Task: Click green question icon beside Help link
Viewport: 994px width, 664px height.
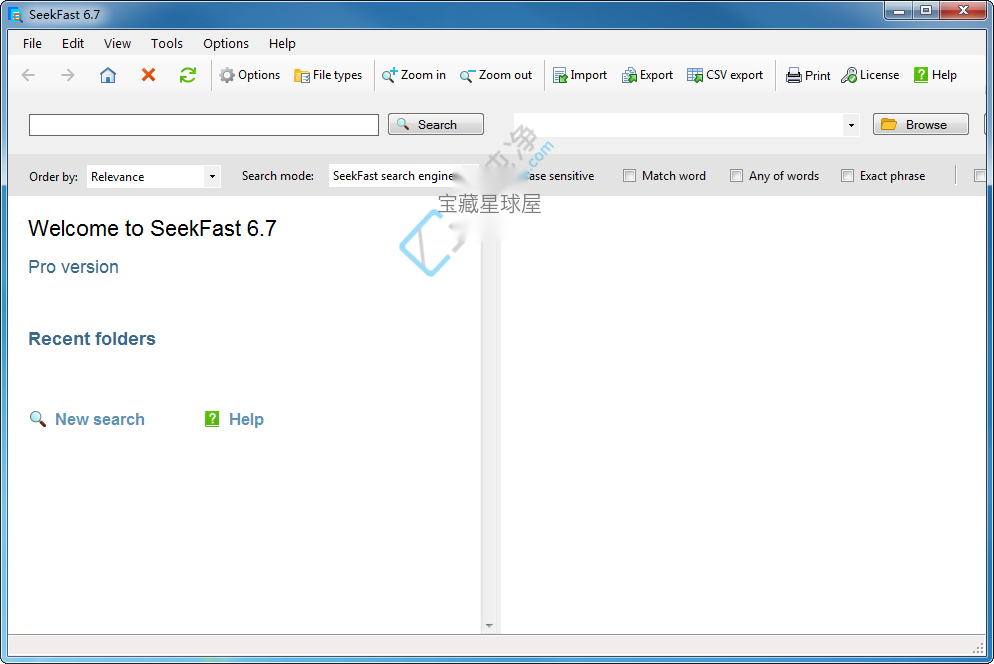Action: click(x=212, y=419)
